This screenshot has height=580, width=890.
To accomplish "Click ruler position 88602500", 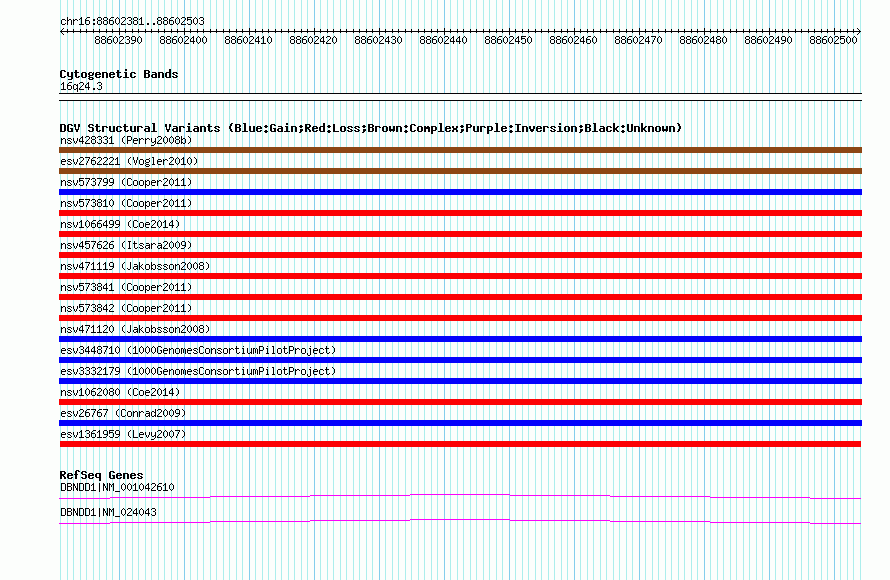I will [833, 40].
